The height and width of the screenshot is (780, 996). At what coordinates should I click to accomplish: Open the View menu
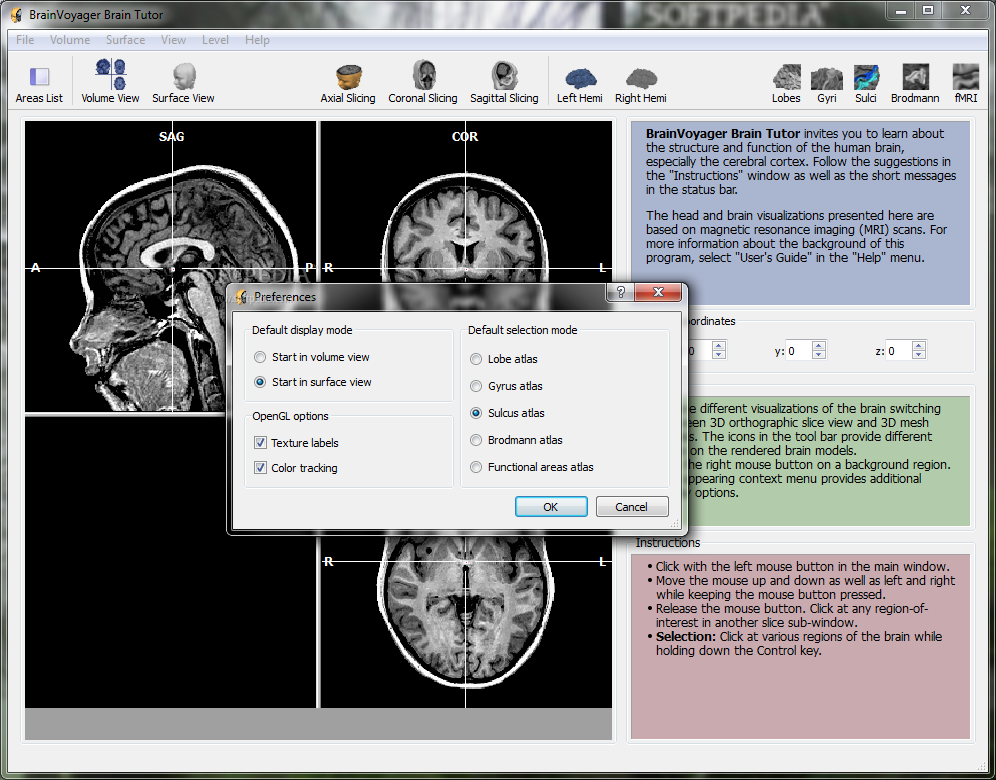point(173,40)
